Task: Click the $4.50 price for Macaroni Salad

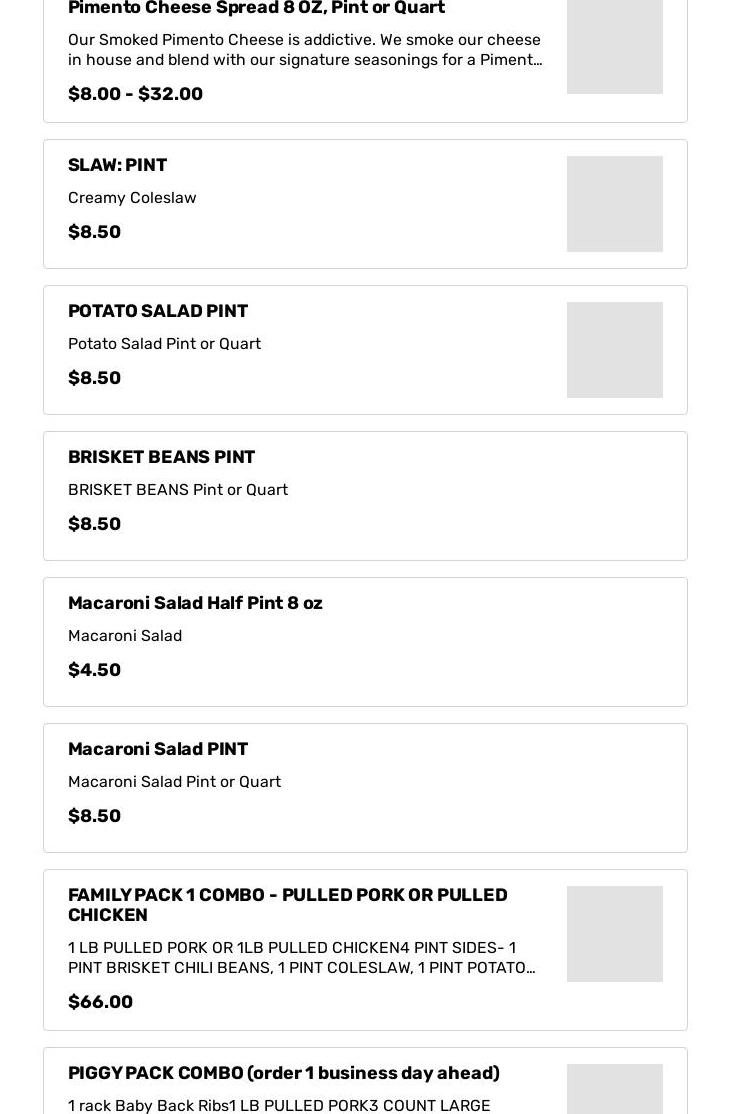Action: pos(94,670)
